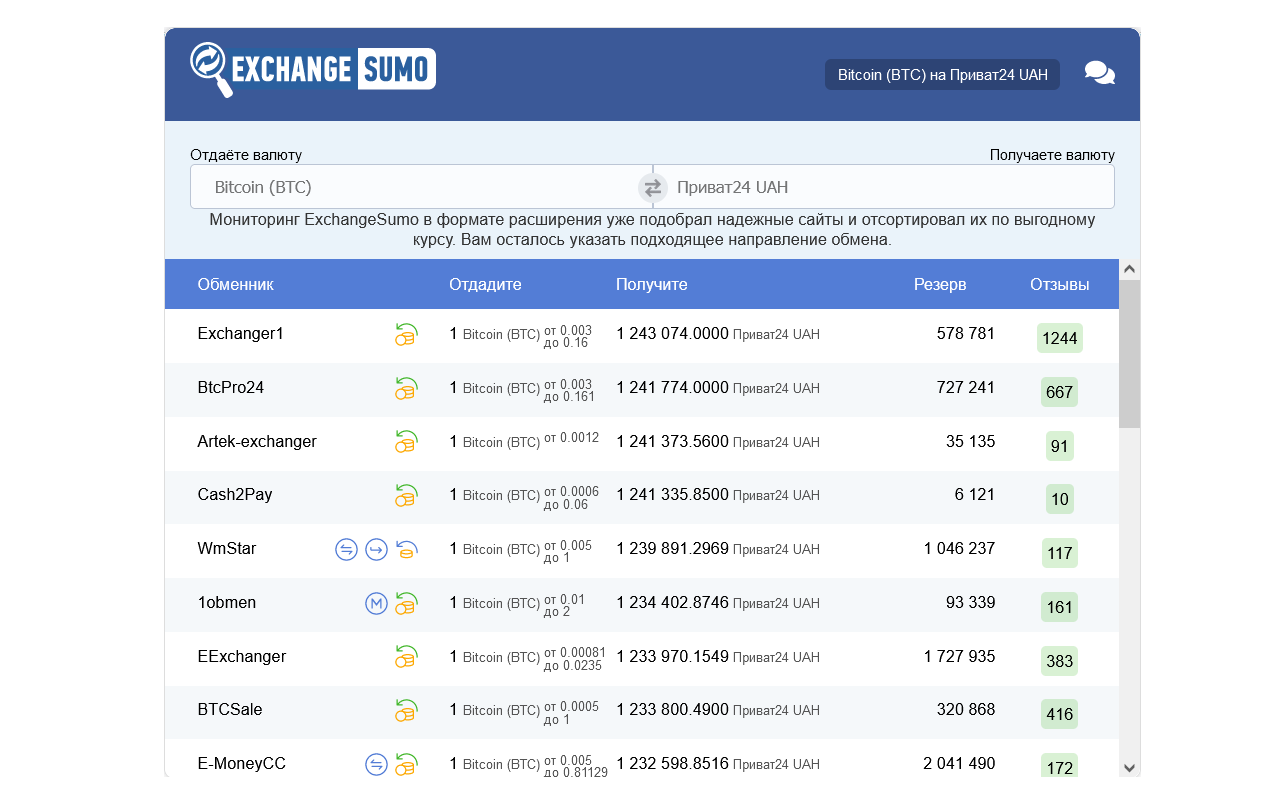Click the rate 1 239 891.2969
Screen dimensions: 1280x800
672,549
